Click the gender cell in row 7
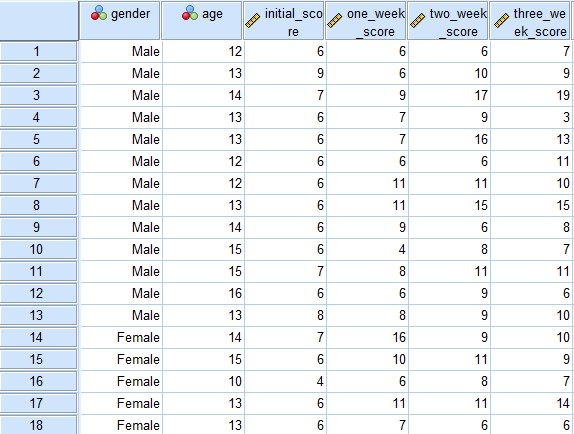The height and width of the screenshot is (434, 574). click(x=121, y=183)
